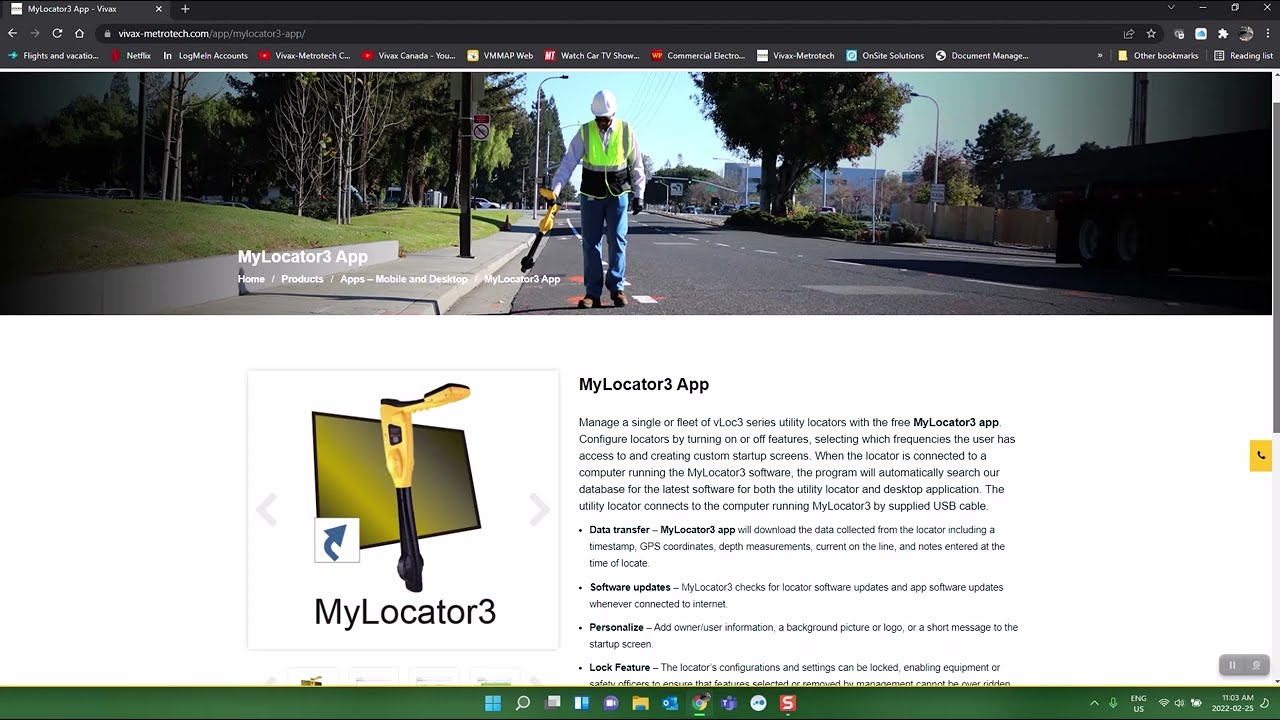Show previous product image arrow
Screen dimensions: 1280x720
(x=267, y=509)
